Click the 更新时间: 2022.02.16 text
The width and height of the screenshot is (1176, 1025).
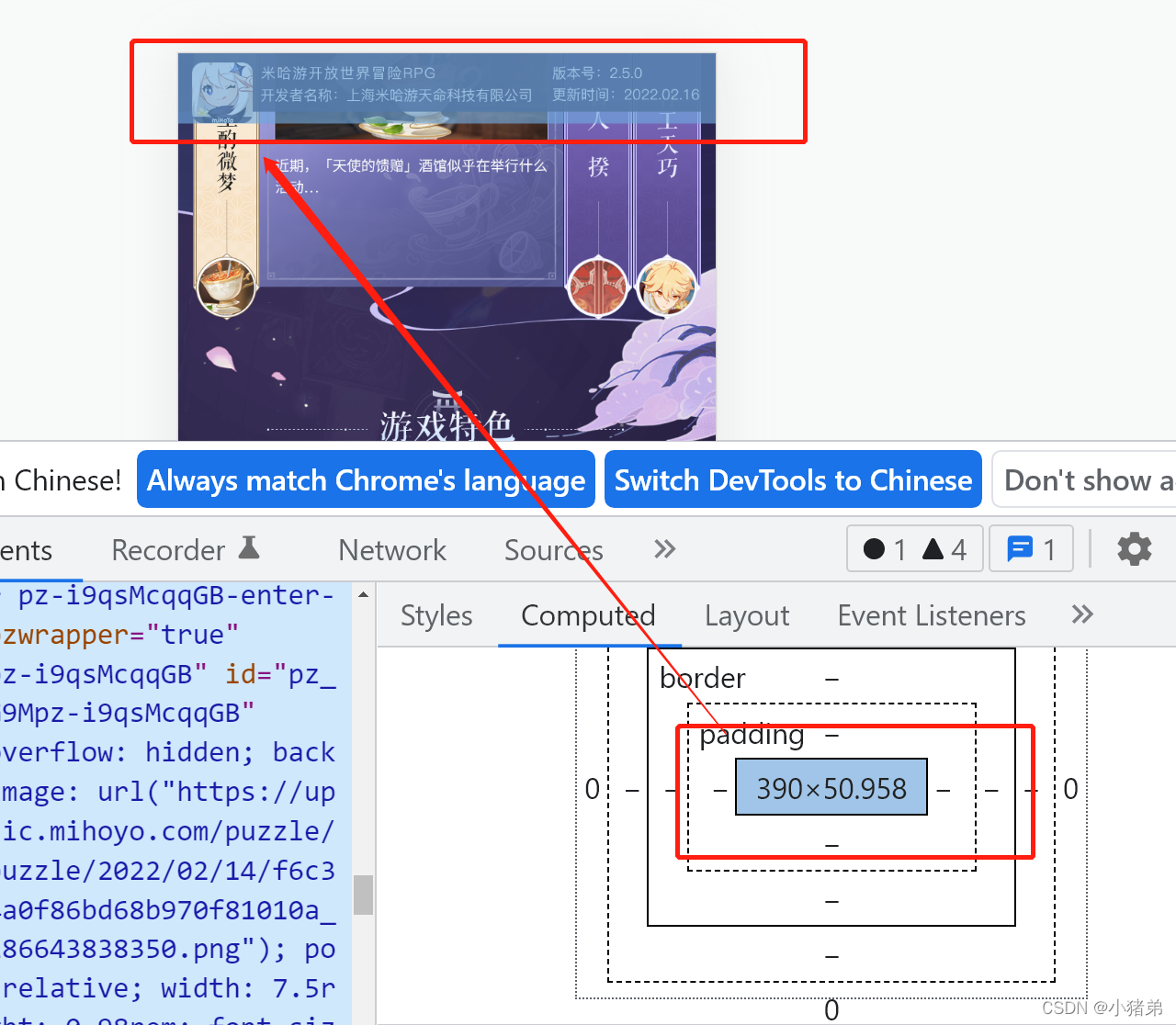626,95
